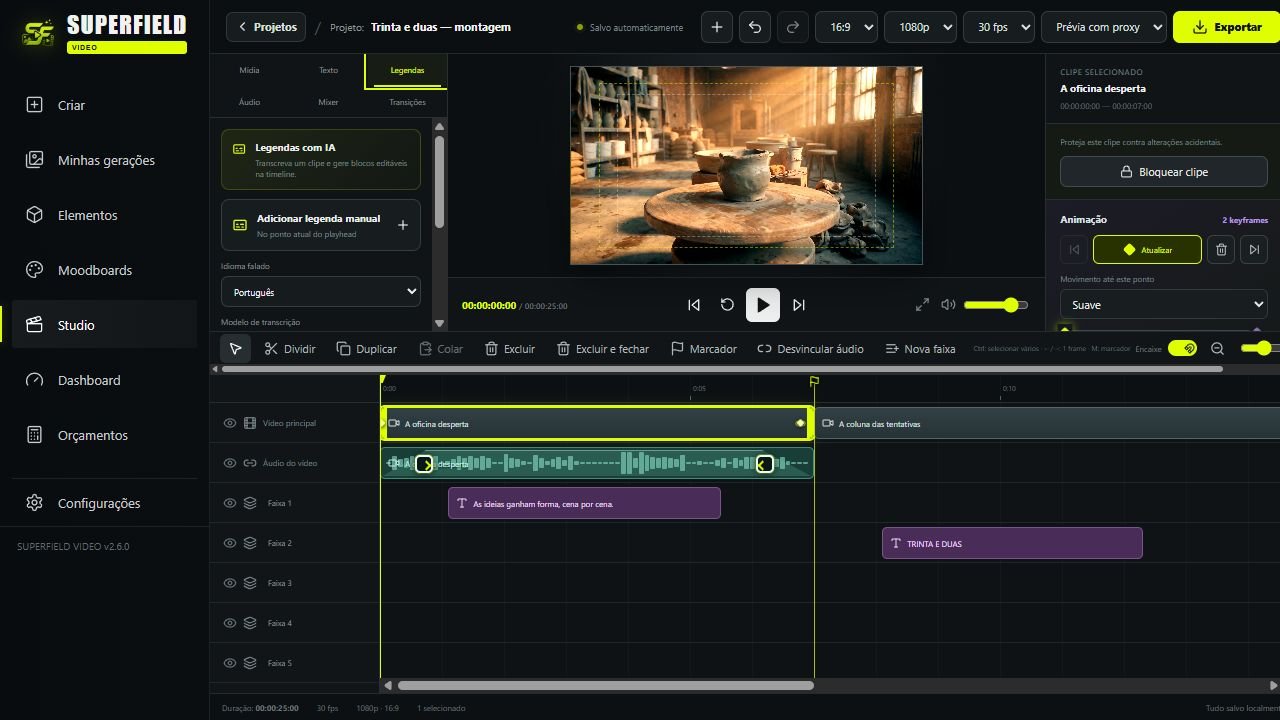Screen dimensions: 1280x720
Task: Open Orçamentos in the sidebar
Action: point(104,435)
